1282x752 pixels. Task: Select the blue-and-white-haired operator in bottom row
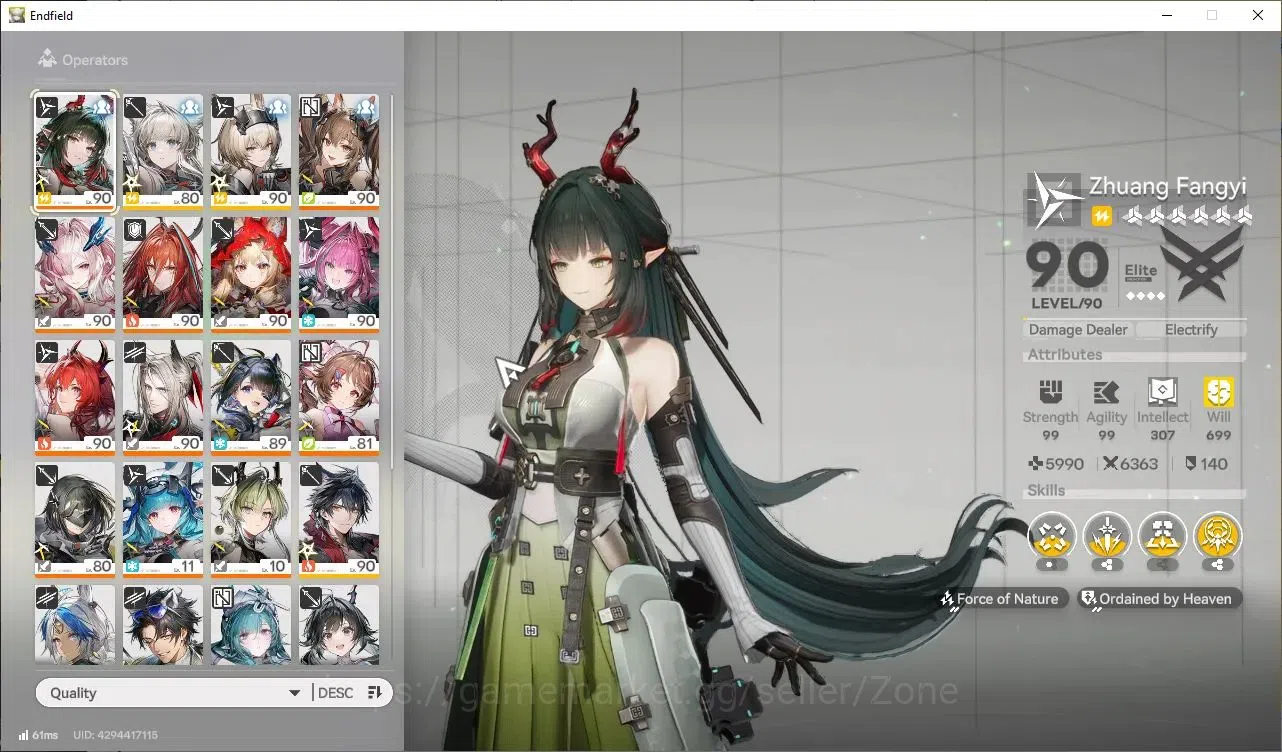point(75,625)
